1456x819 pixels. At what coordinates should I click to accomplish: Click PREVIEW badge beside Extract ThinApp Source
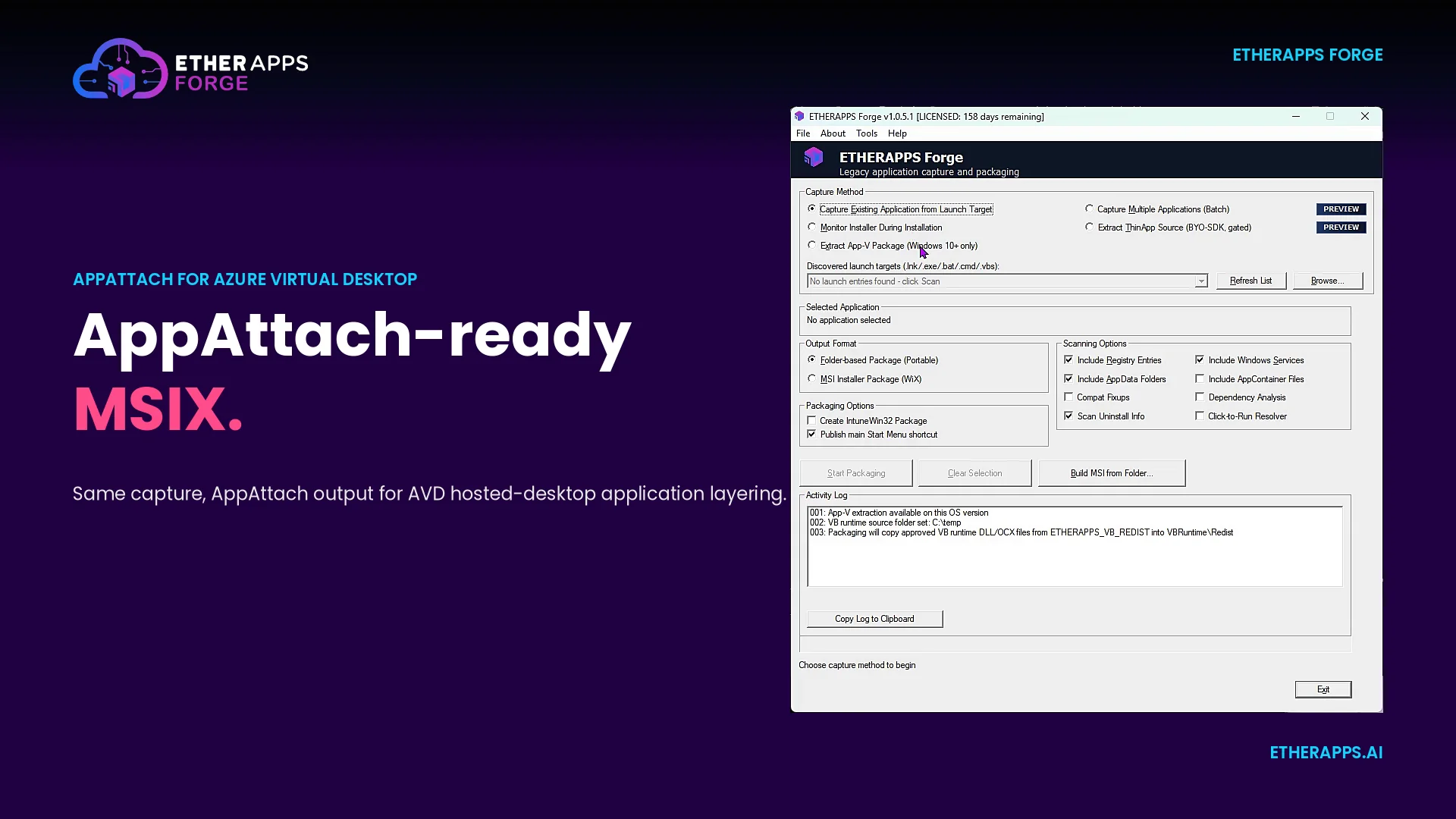pyautogui.click(x=1341, y=227)
